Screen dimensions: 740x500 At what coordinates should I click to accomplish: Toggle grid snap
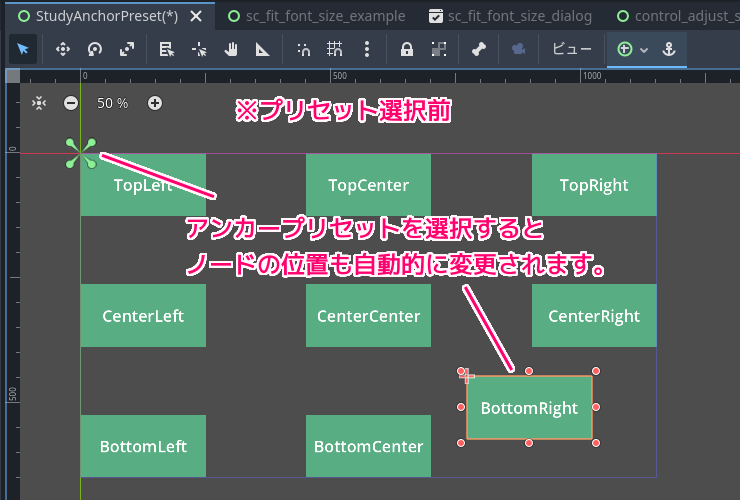[x=335, y=49]
